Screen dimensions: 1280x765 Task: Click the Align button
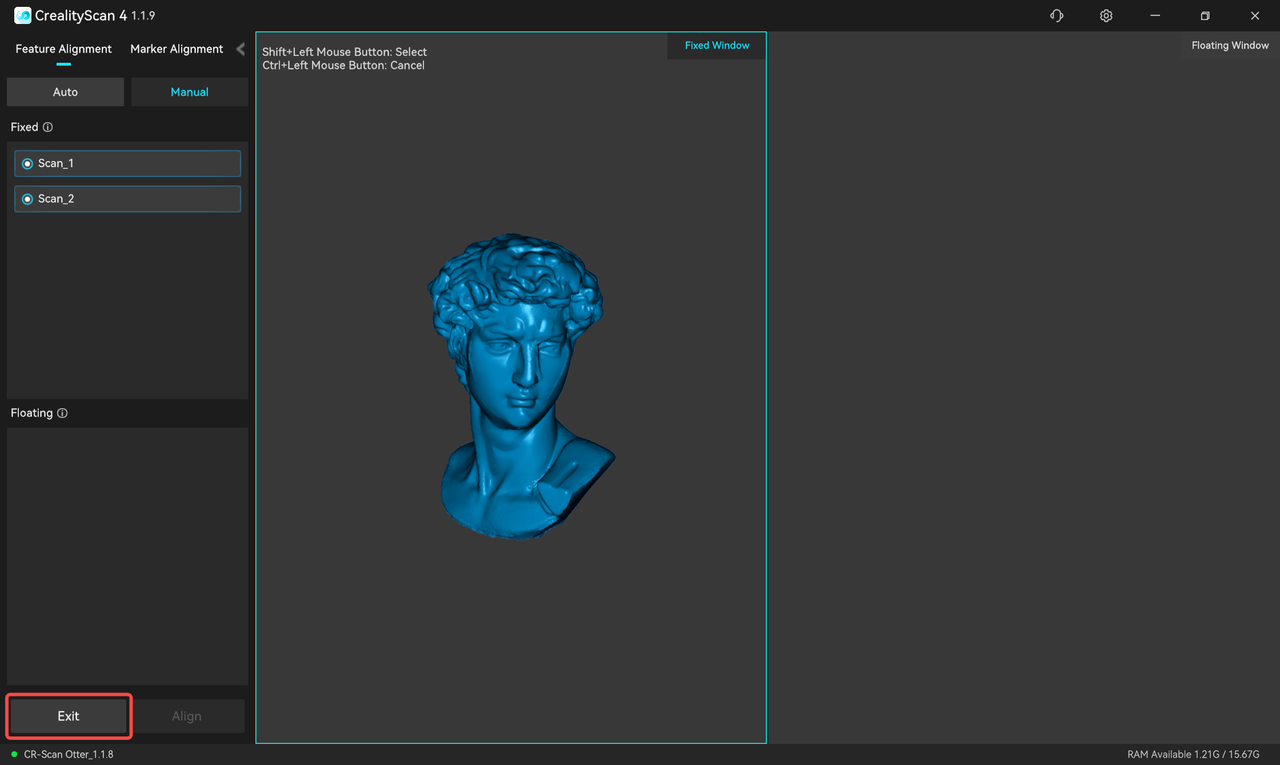pyautogui.click(x=187, y=716)
